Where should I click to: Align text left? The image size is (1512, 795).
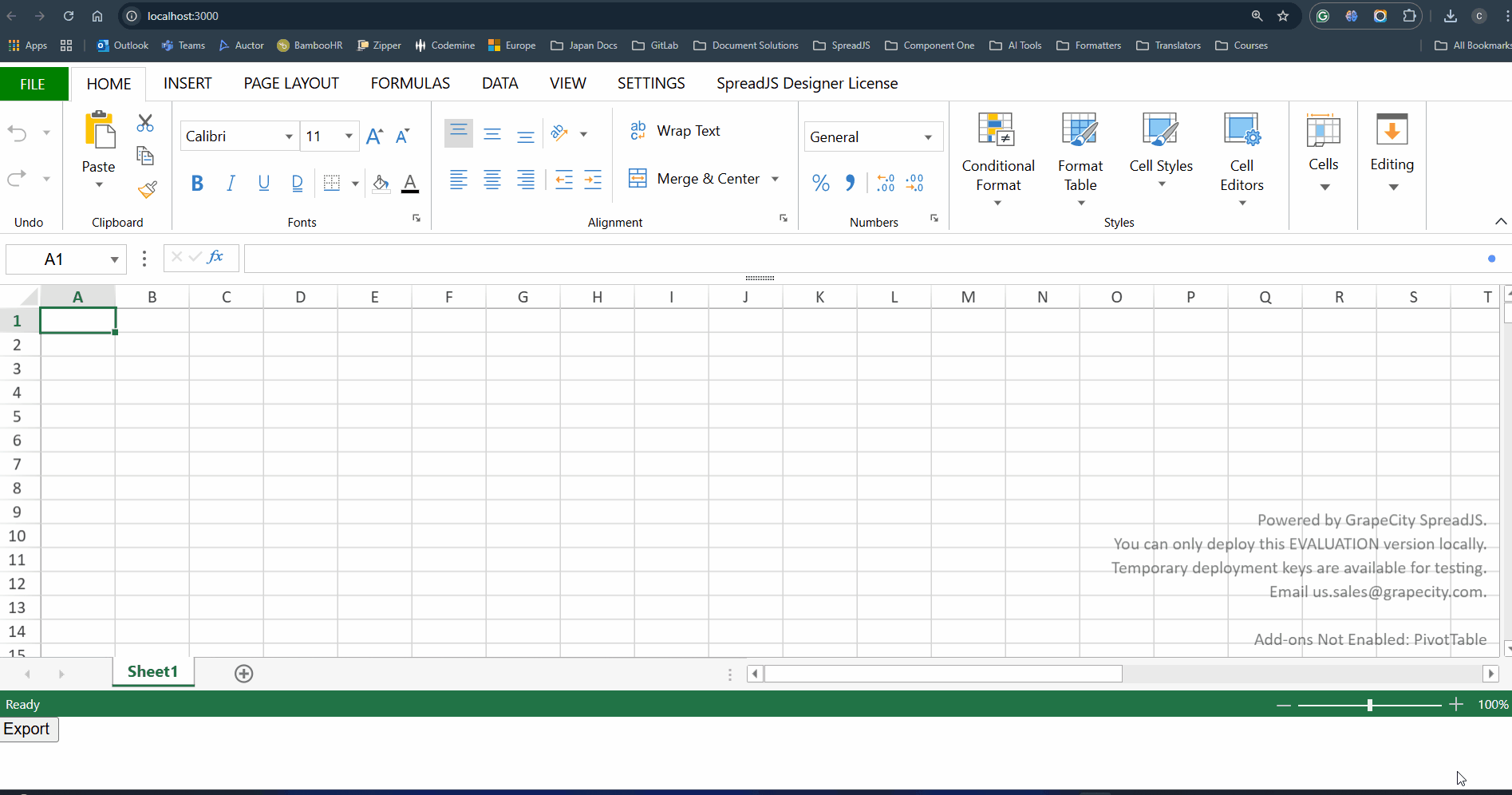[x=458, y=180]
